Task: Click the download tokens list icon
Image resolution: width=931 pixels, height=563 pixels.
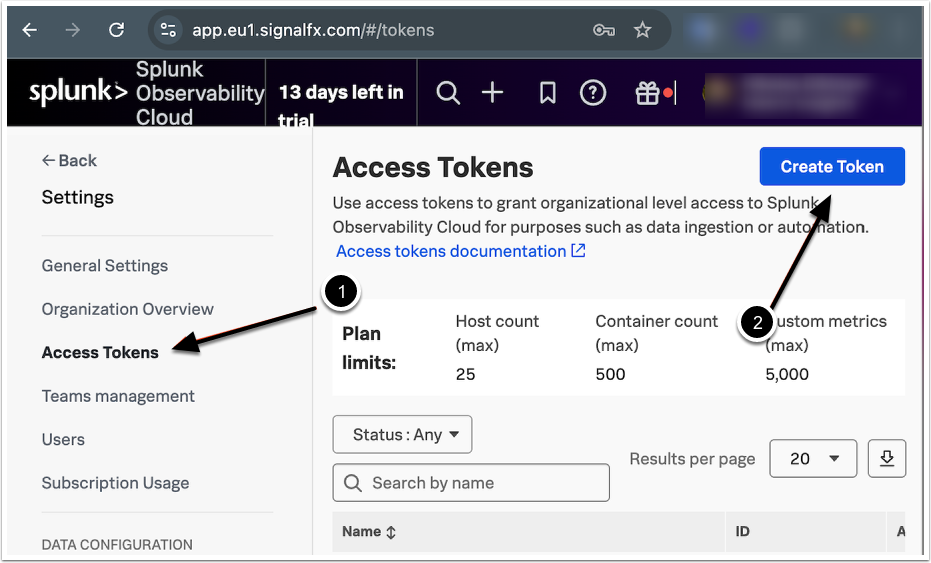Action: pyautogui.click(x=886, y=458)
